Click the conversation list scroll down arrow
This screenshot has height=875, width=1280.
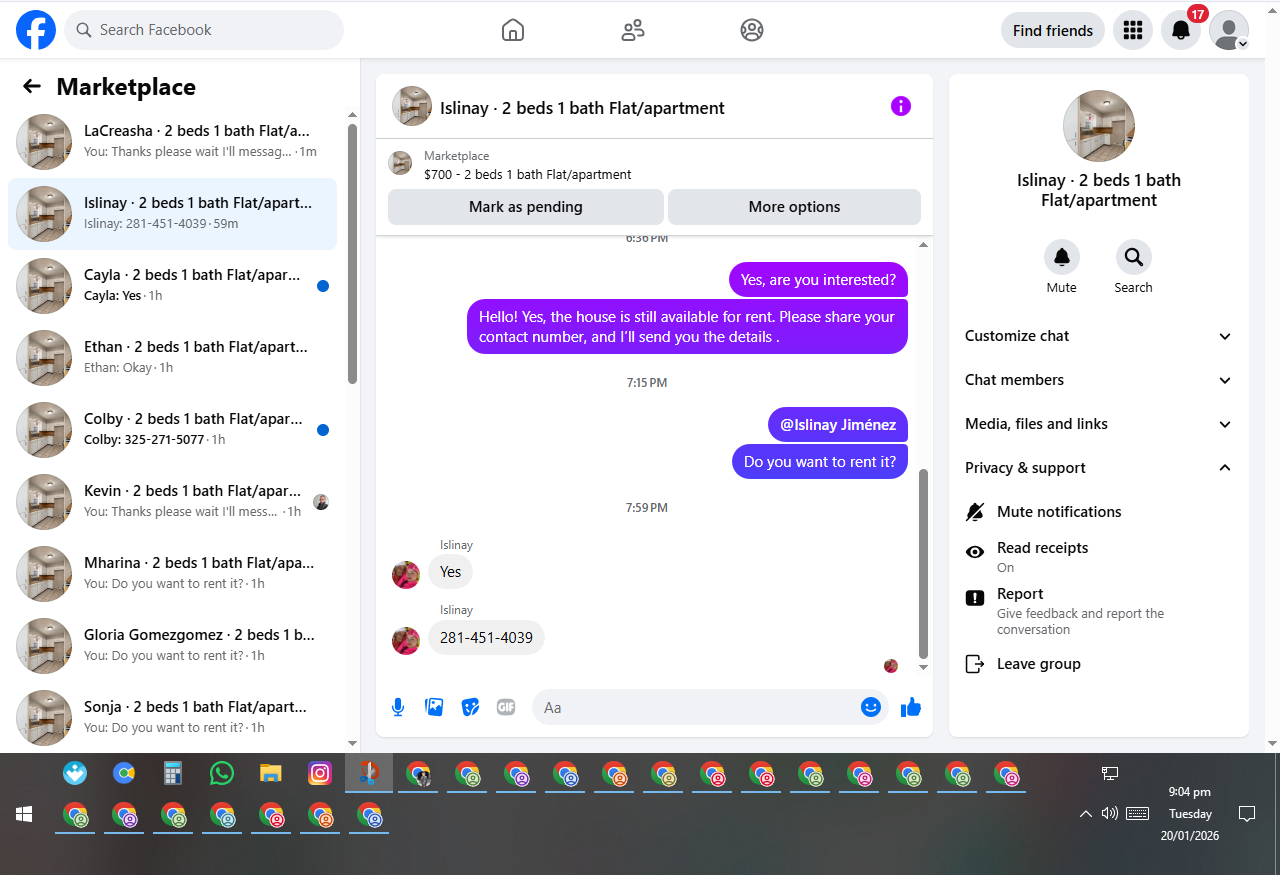[352, 743]
